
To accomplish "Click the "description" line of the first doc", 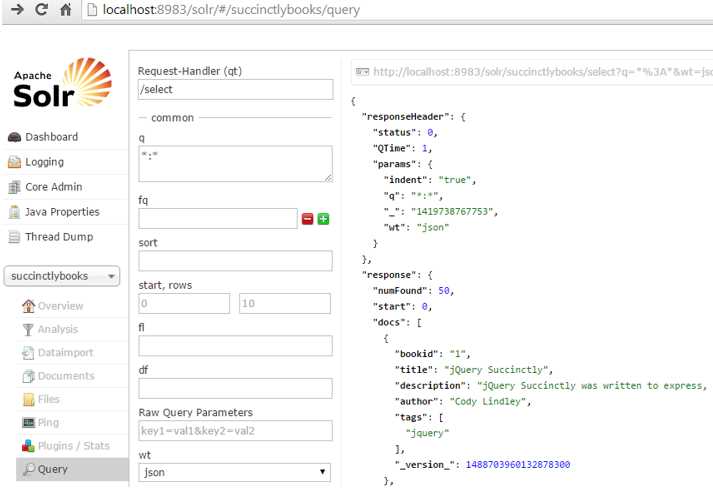I will pos(551,386).
